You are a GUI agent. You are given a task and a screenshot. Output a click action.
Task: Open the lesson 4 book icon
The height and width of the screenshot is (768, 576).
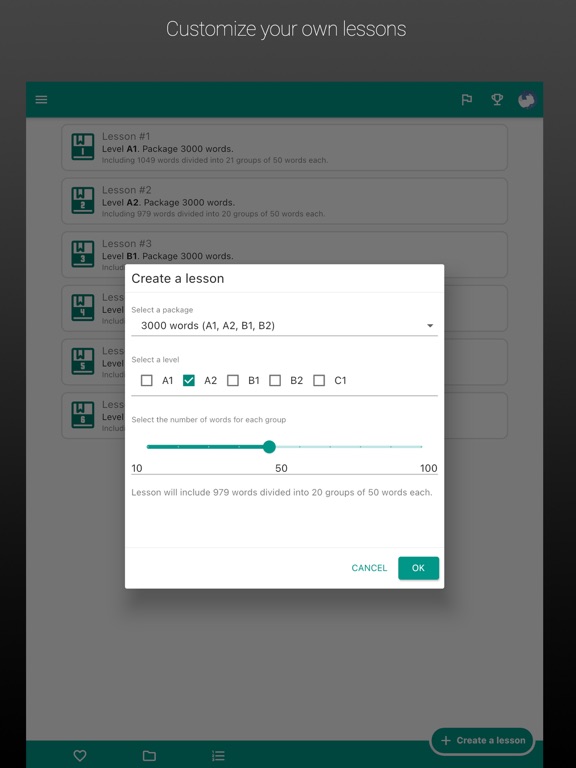[x=83, y=308]
